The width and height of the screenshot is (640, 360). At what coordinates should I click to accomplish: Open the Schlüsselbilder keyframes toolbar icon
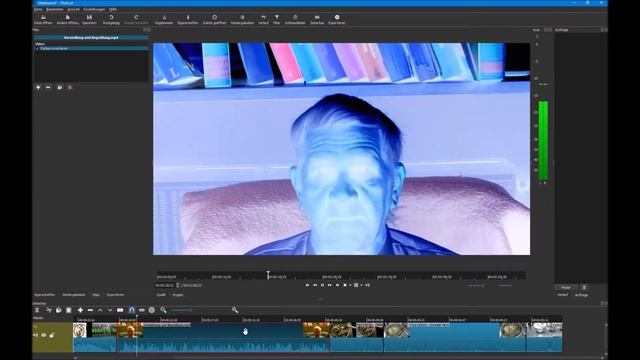coord(295,20)
